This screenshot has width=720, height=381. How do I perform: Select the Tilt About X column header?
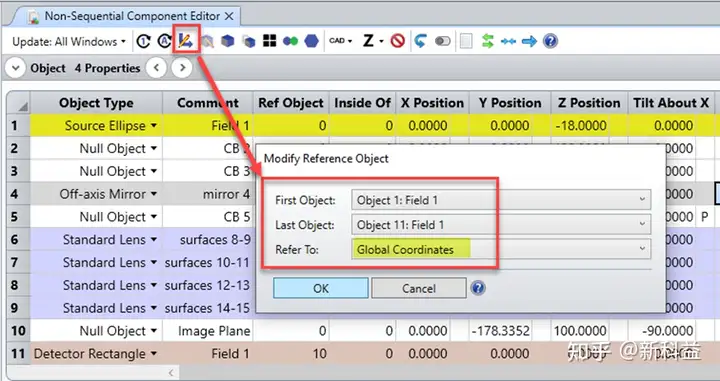(x=671, y=103)
